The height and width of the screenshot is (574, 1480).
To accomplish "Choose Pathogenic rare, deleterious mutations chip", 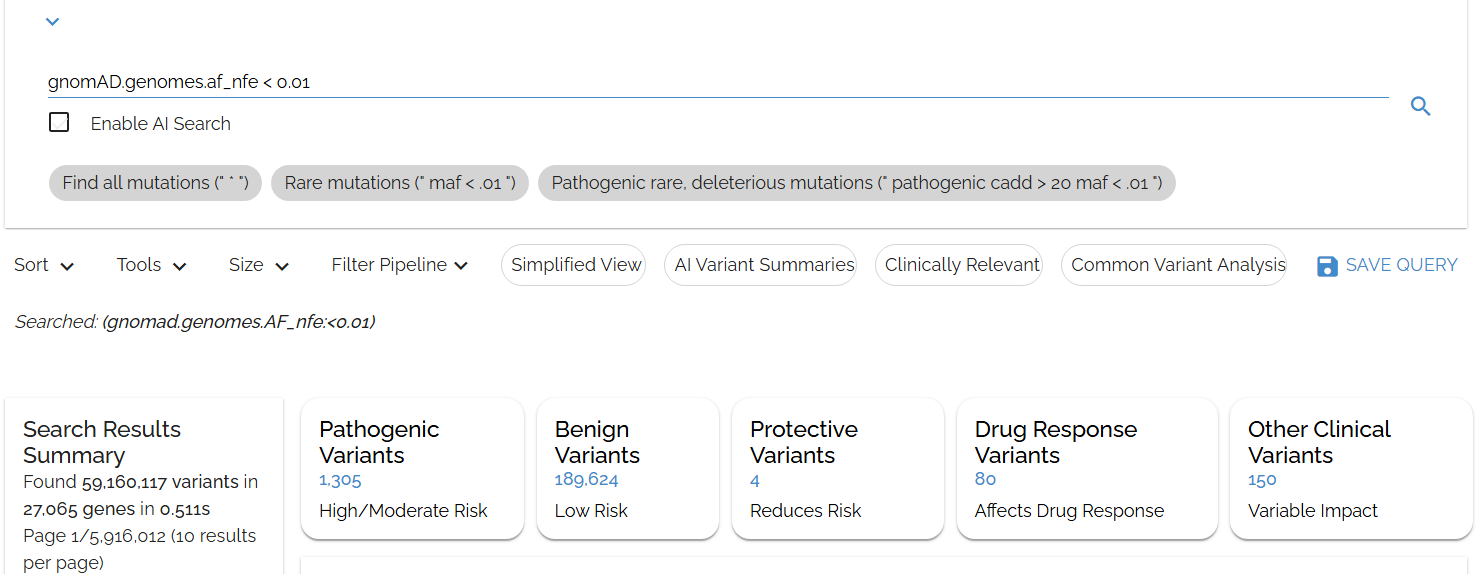I will 856,183.
